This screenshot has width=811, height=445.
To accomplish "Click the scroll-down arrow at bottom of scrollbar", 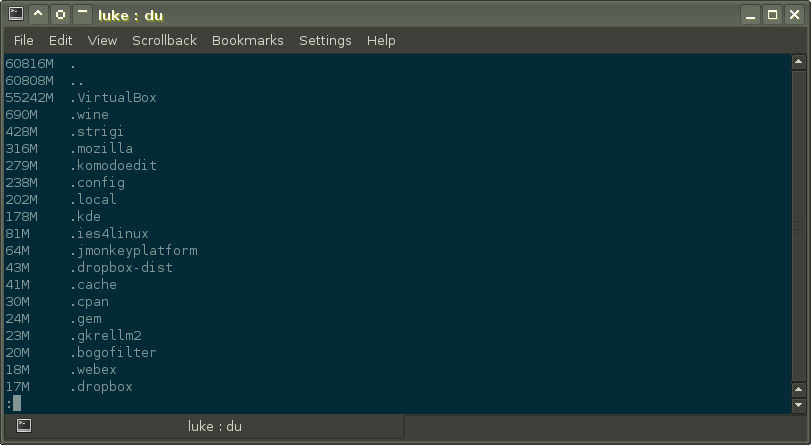I will [x=800, y=403].
